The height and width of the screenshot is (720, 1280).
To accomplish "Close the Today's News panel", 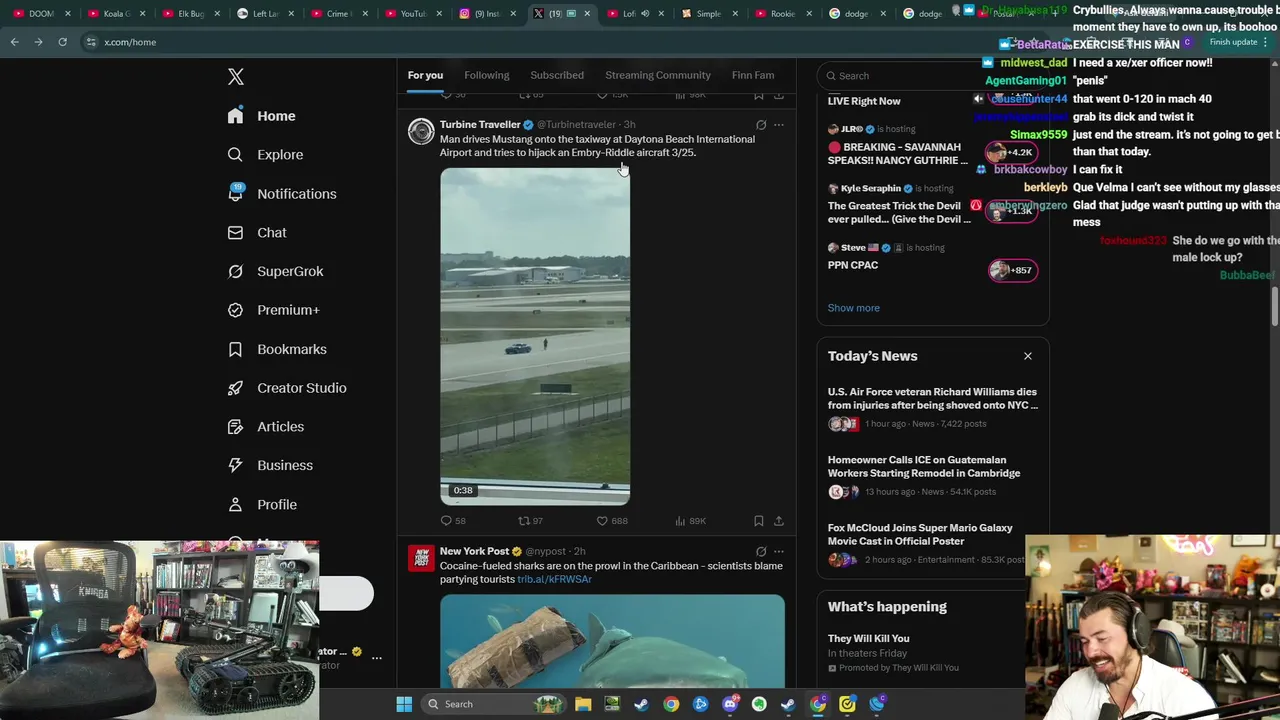I will tap(1027, 356).
